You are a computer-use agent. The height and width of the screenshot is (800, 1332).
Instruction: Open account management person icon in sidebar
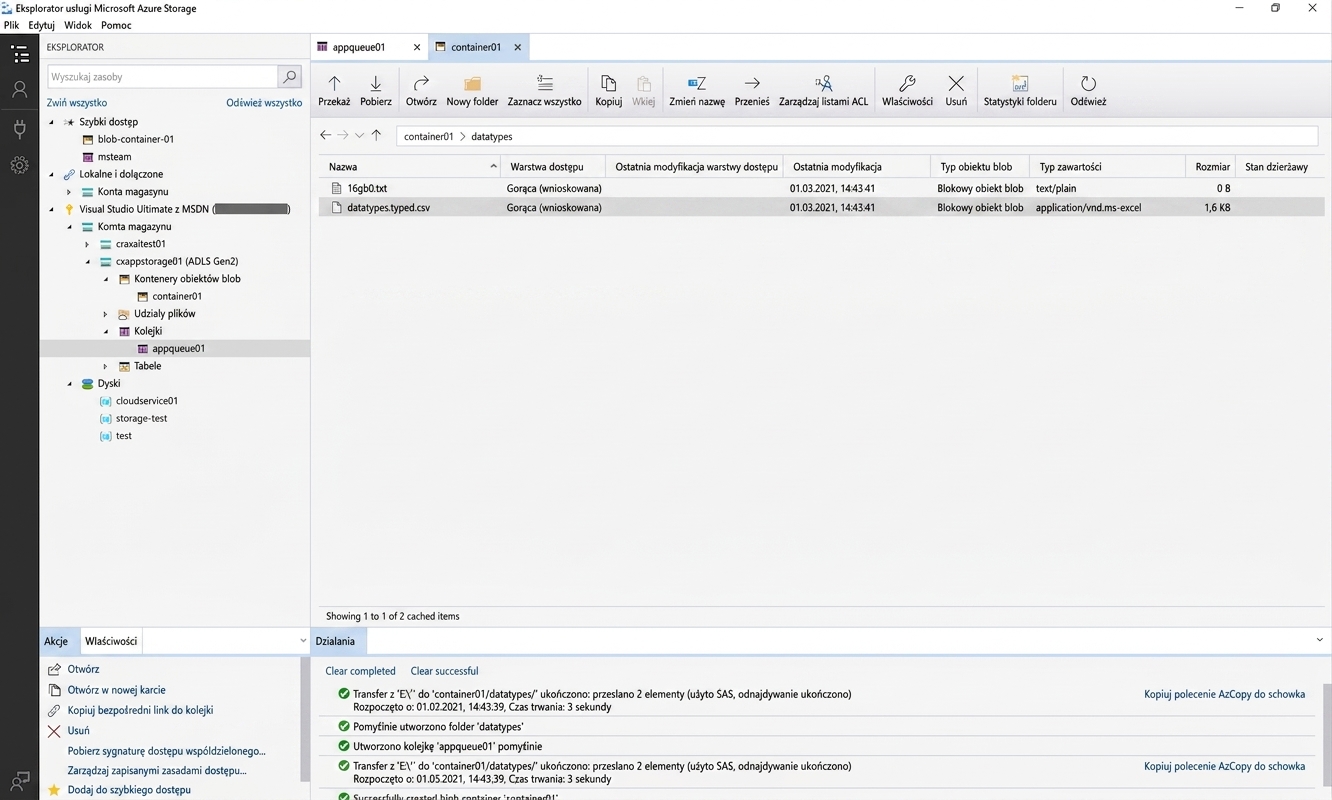(x=19, y=90)
